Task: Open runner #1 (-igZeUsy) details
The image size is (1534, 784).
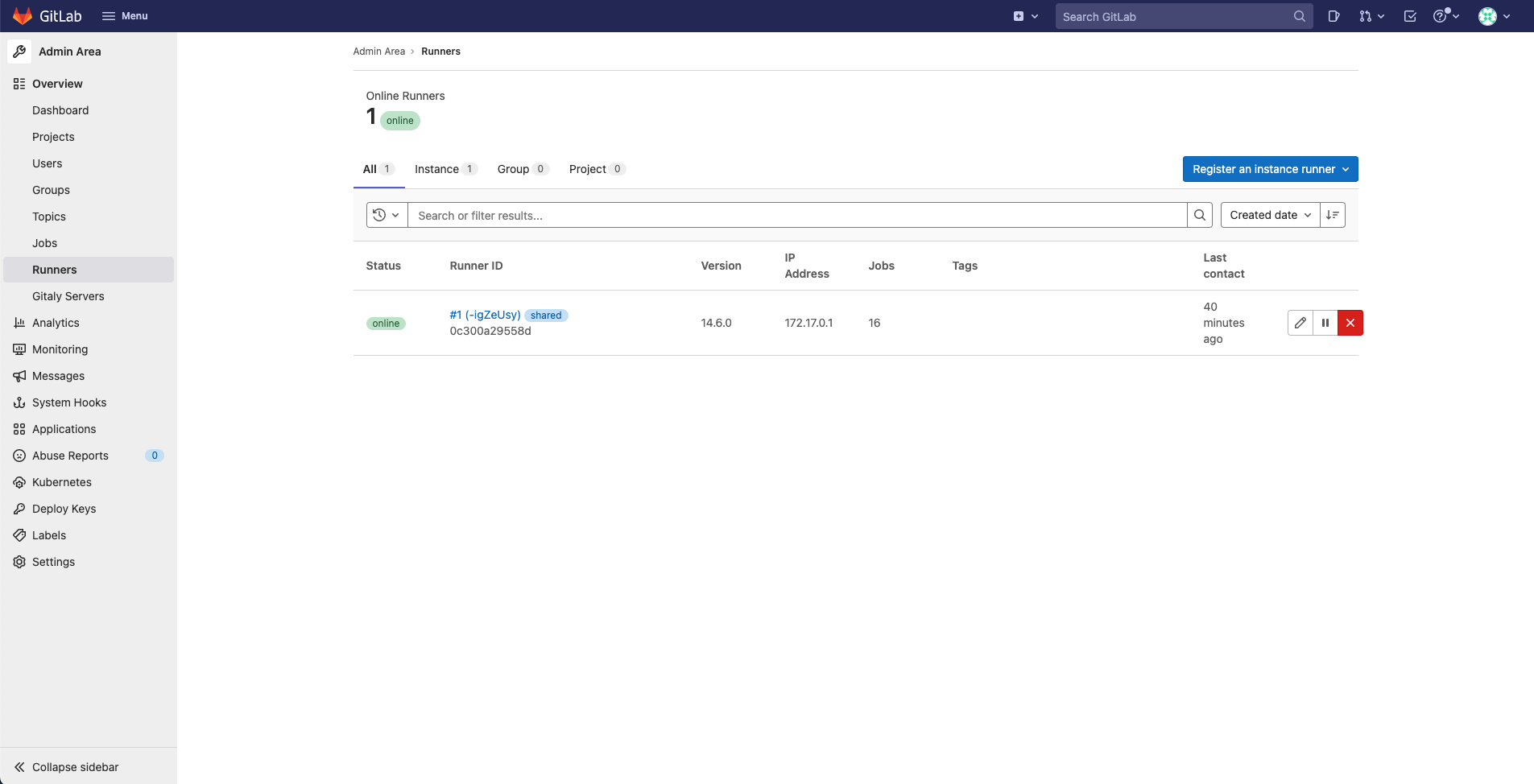Action: [x=484, y=315]
